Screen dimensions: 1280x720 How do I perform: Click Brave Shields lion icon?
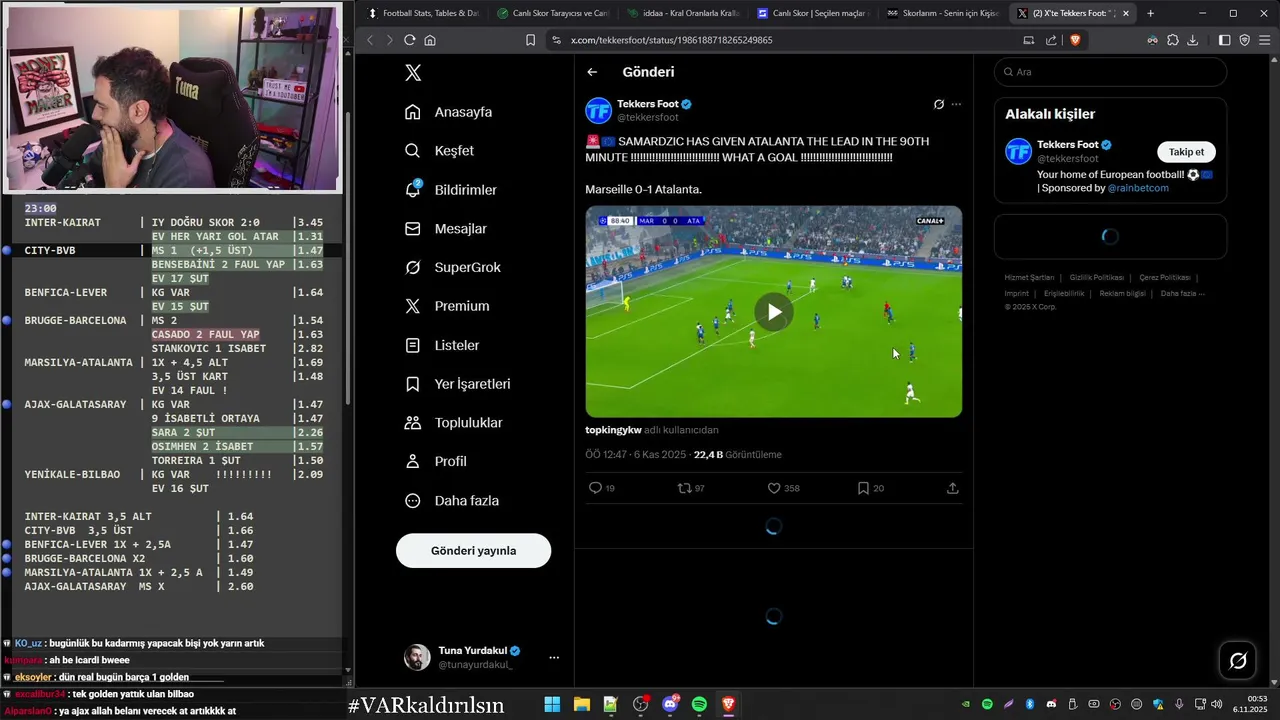(1075, 40)
